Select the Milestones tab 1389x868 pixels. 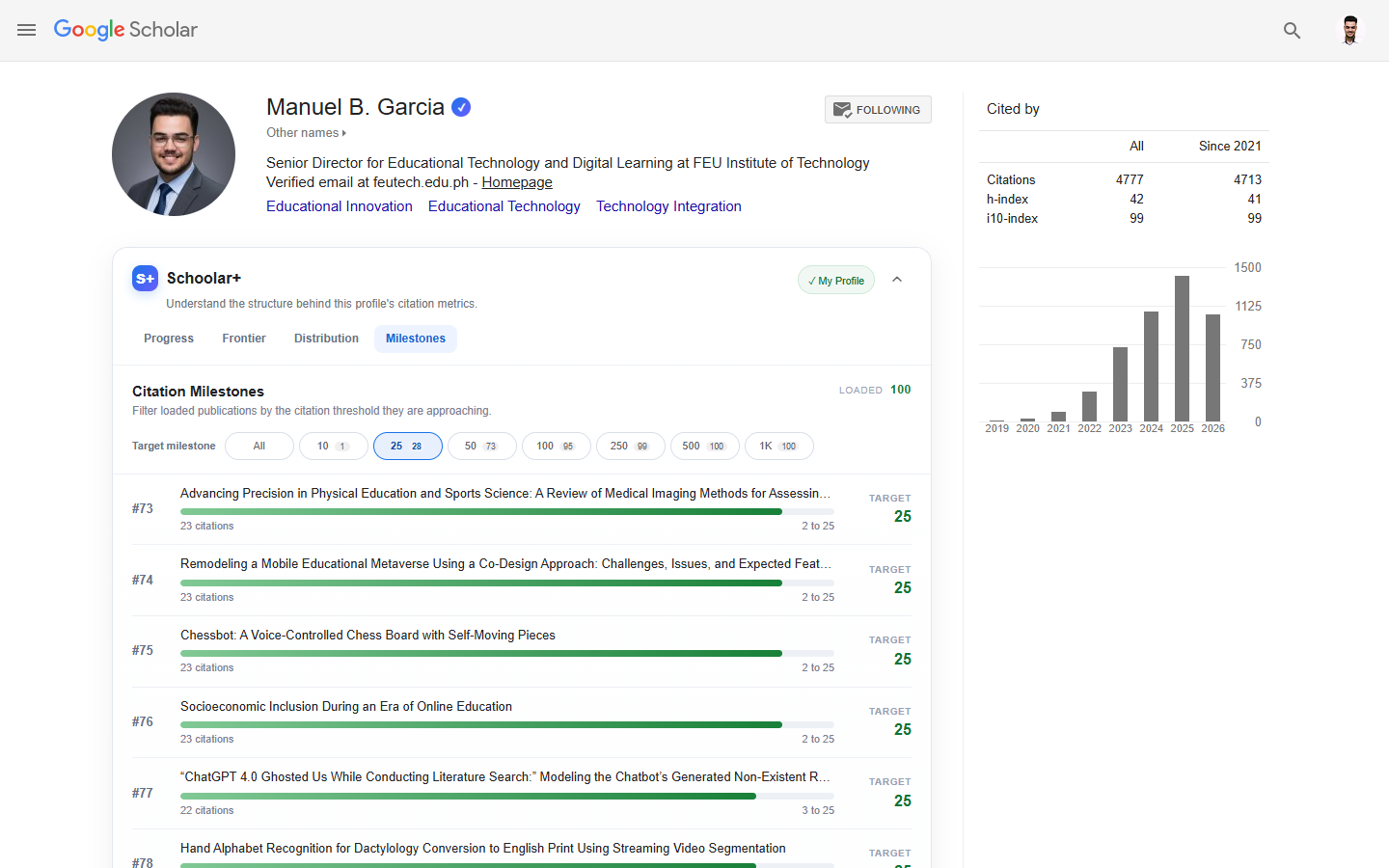(416, 339)
